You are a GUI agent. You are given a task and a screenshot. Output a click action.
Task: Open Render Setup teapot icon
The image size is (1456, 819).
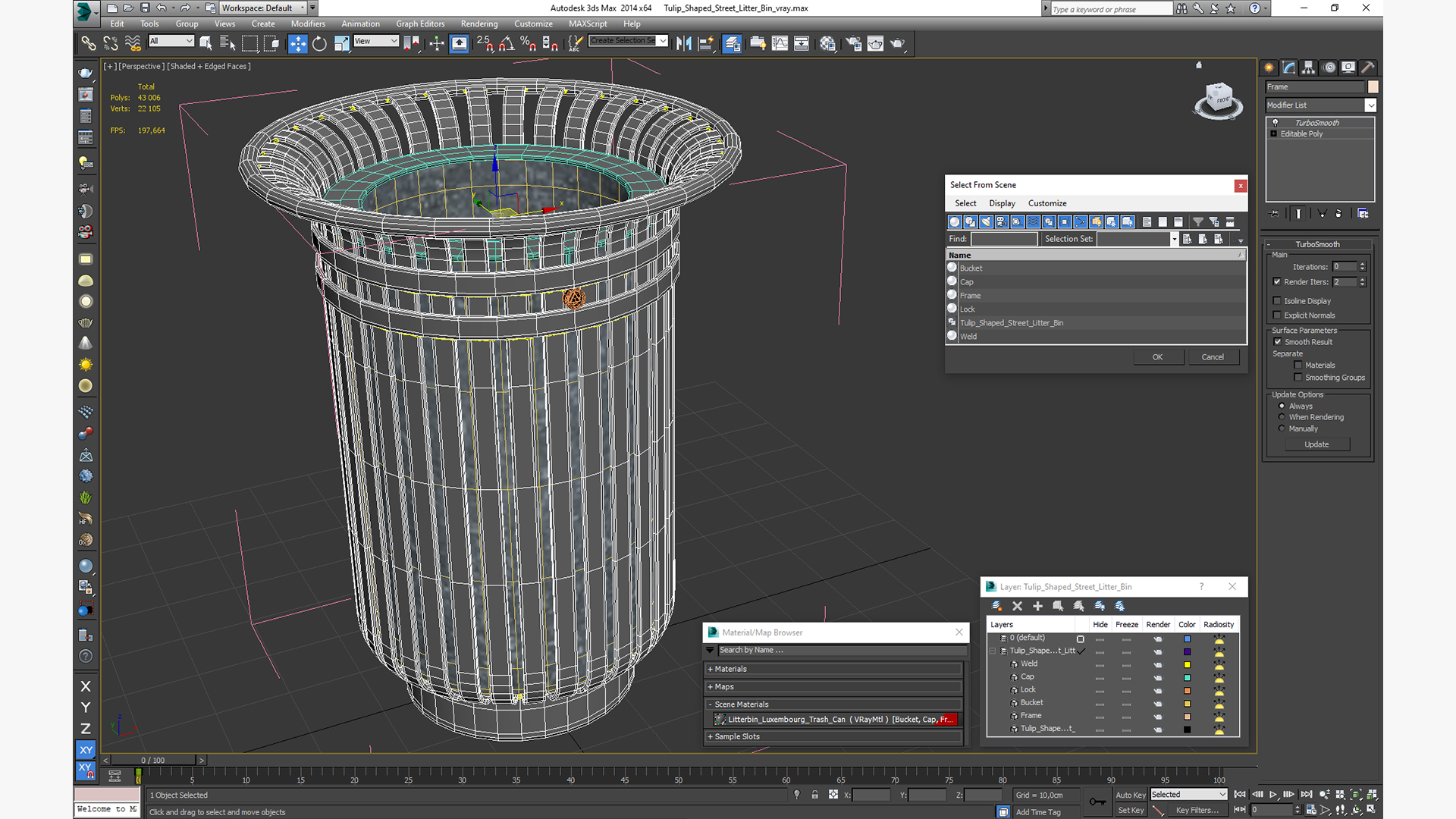click(854, 43)
